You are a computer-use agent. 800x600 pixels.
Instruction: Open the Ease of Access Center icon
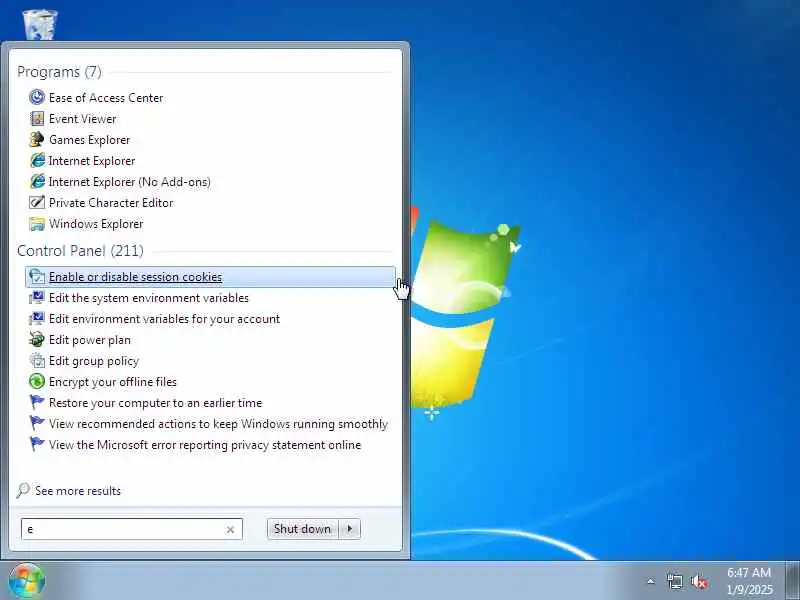pyautogui.click(x=37, y=97)
